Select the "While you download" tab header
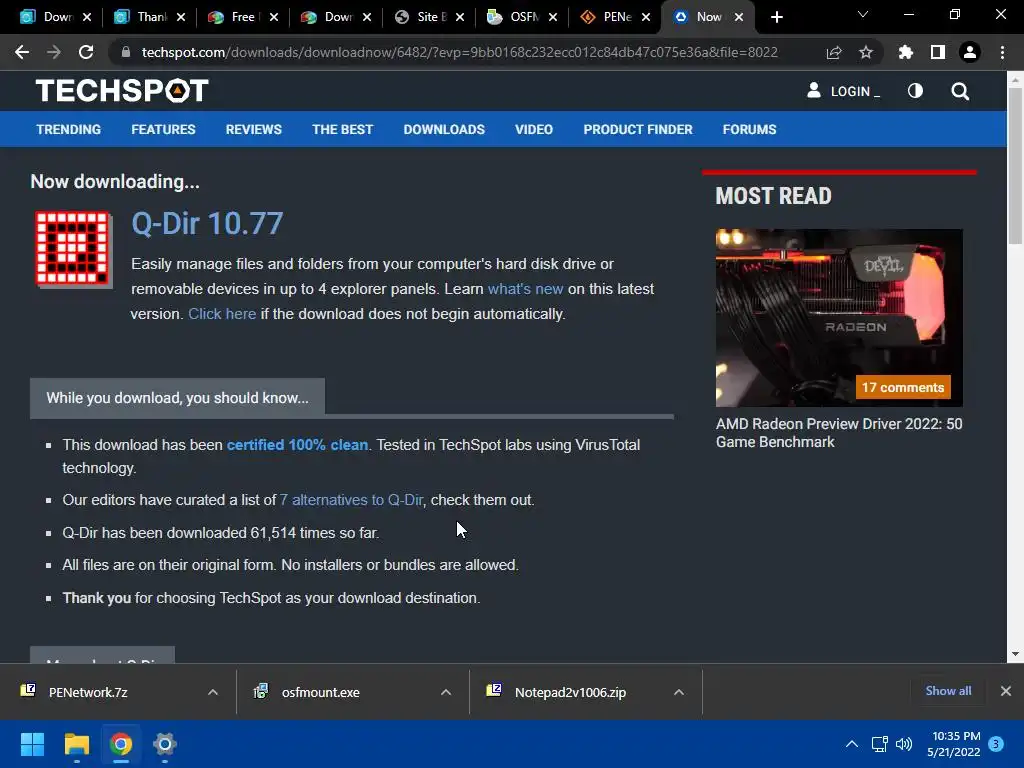The width and height of the screenshot is (1024, 768). [x=177, y=398]
